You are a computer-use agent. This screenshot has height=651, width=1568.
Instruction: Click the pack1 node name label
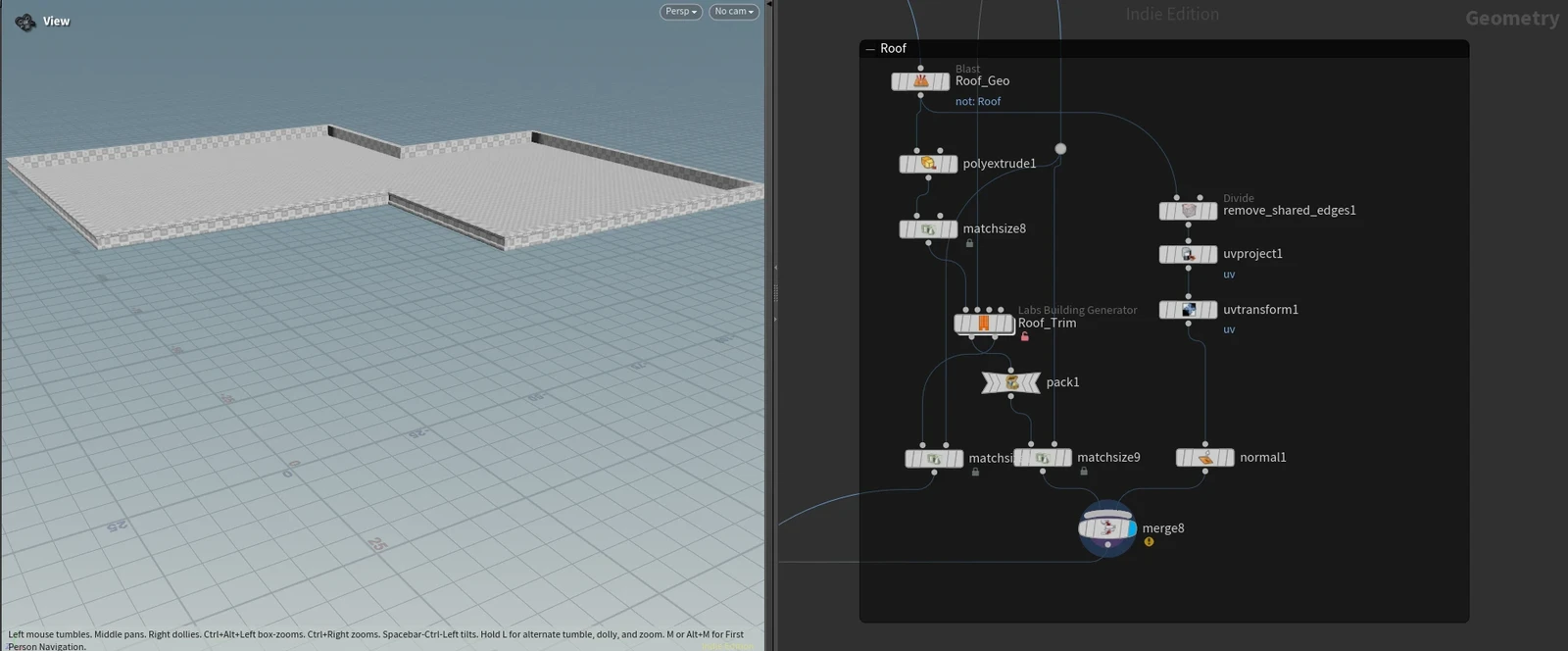click(1062, 382)
